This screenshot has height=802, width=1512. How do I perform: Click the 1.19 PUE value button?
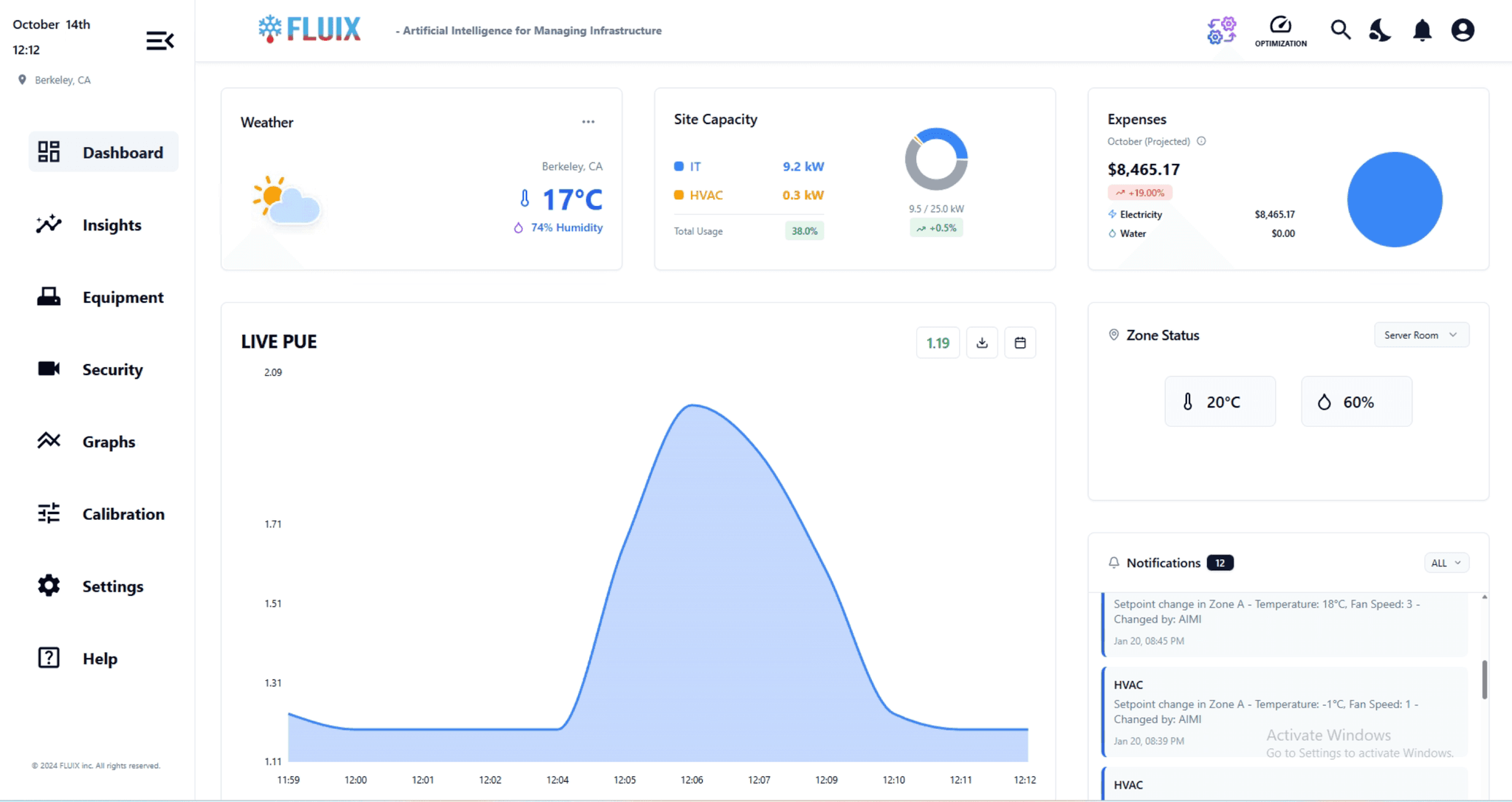(937, 343)
